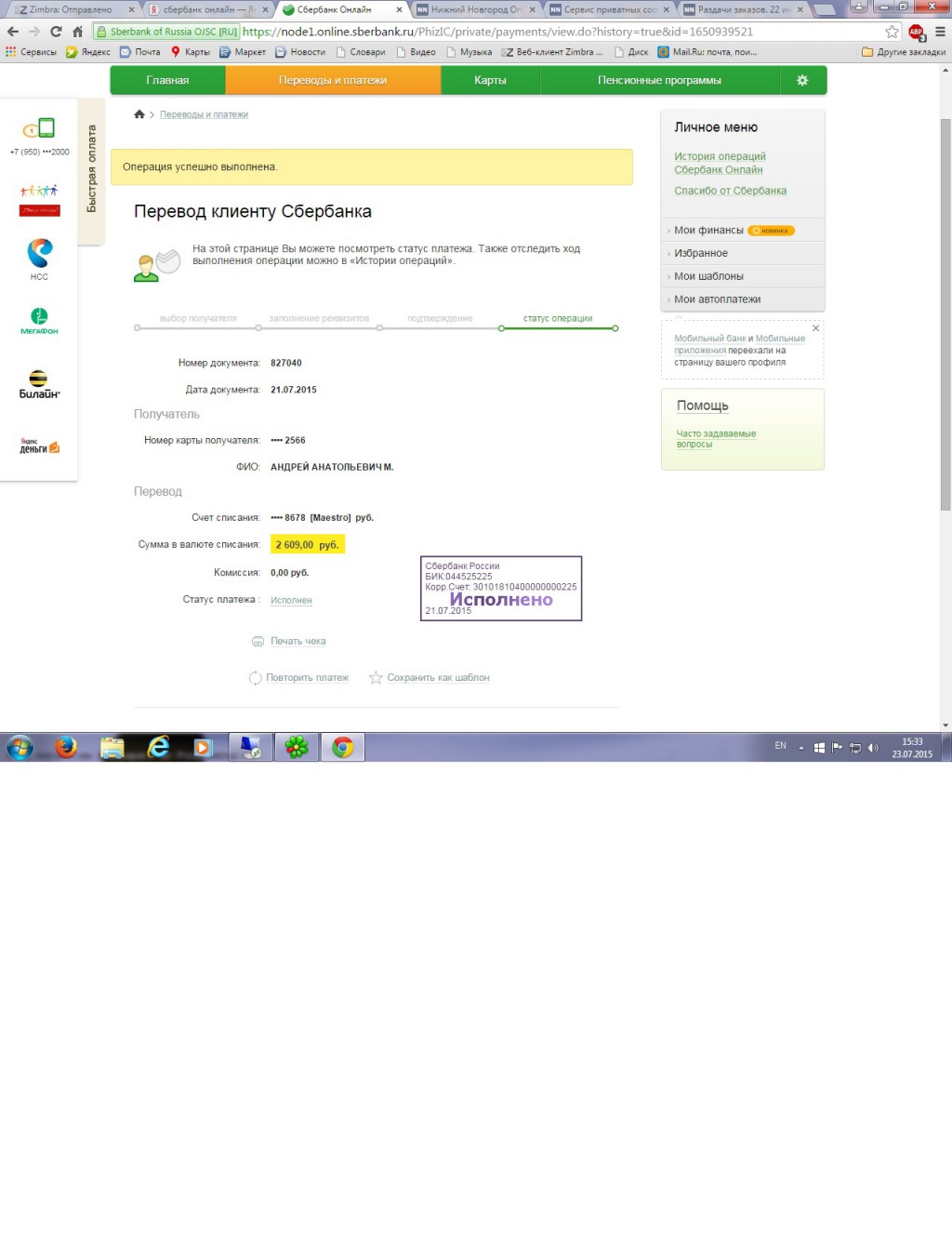Go to the Главная tab
The width and height of the screenshot is (952, 1250).
click(x=167, y=80)
